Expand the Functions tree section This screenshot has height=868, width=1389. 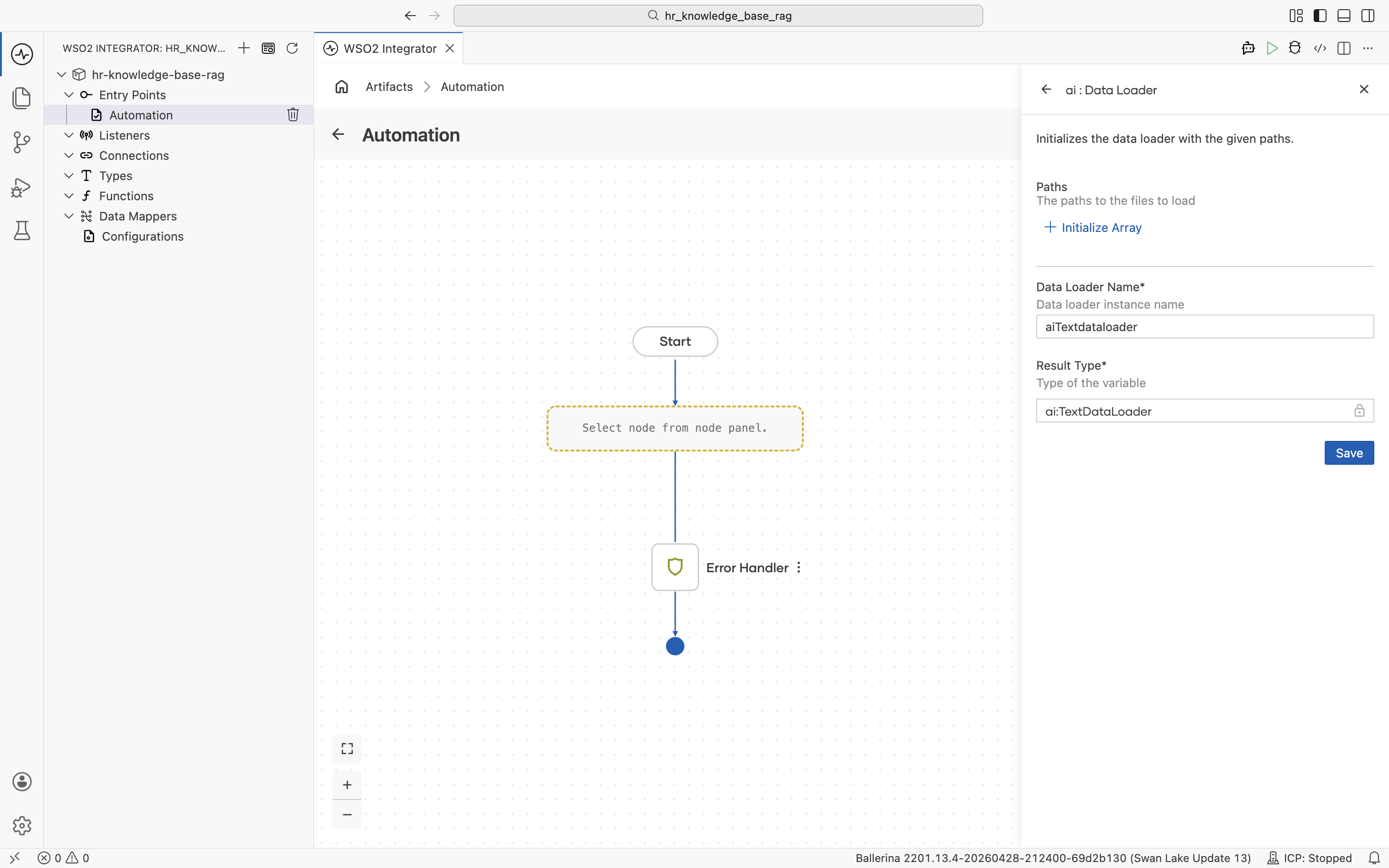pos(69,196)
